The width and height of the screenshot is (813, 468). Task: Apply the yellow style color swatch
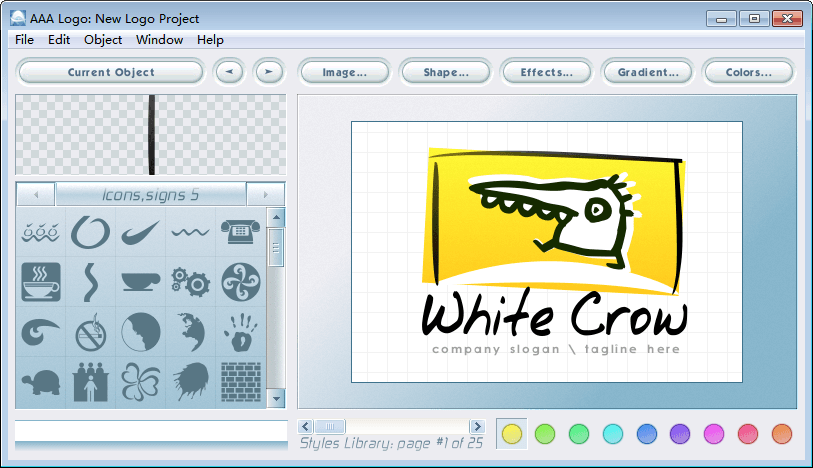pyautogui.click(x=511, y=433)
